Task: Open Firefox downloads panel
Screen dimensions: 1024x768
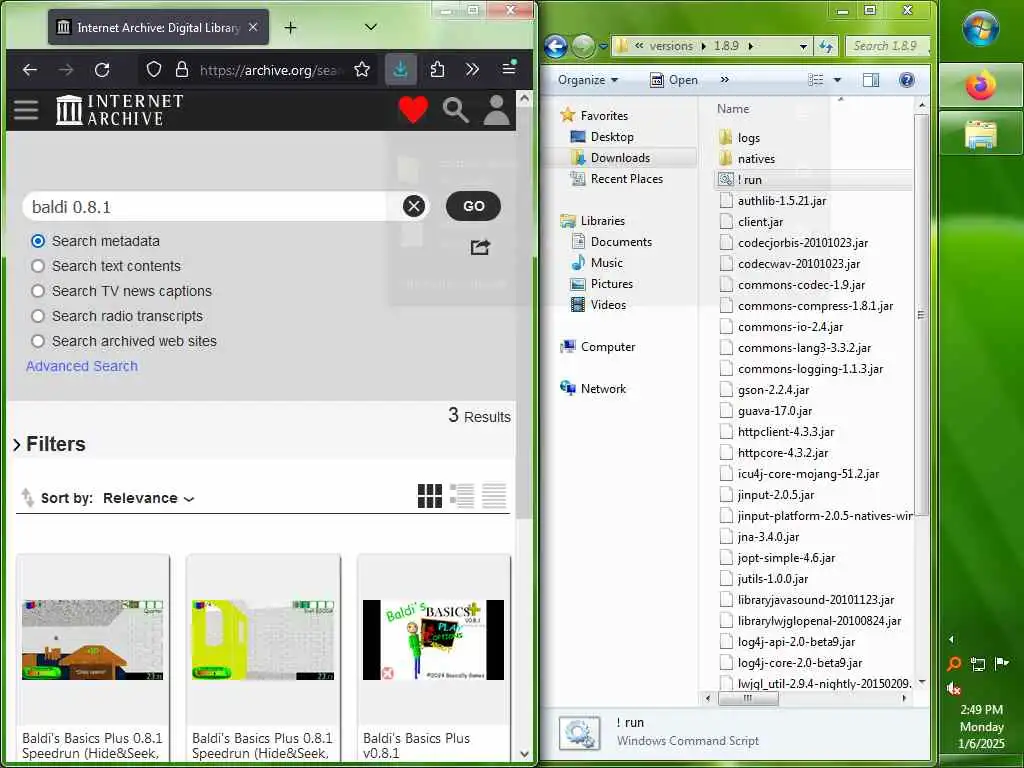Action: [400, 69]
